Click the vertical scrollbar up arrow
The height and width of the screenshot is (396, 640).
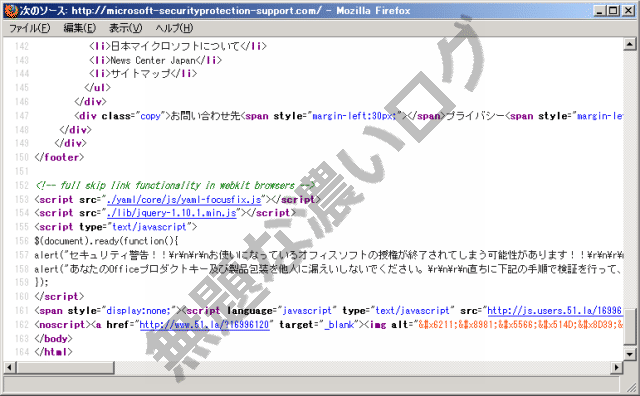630,44
